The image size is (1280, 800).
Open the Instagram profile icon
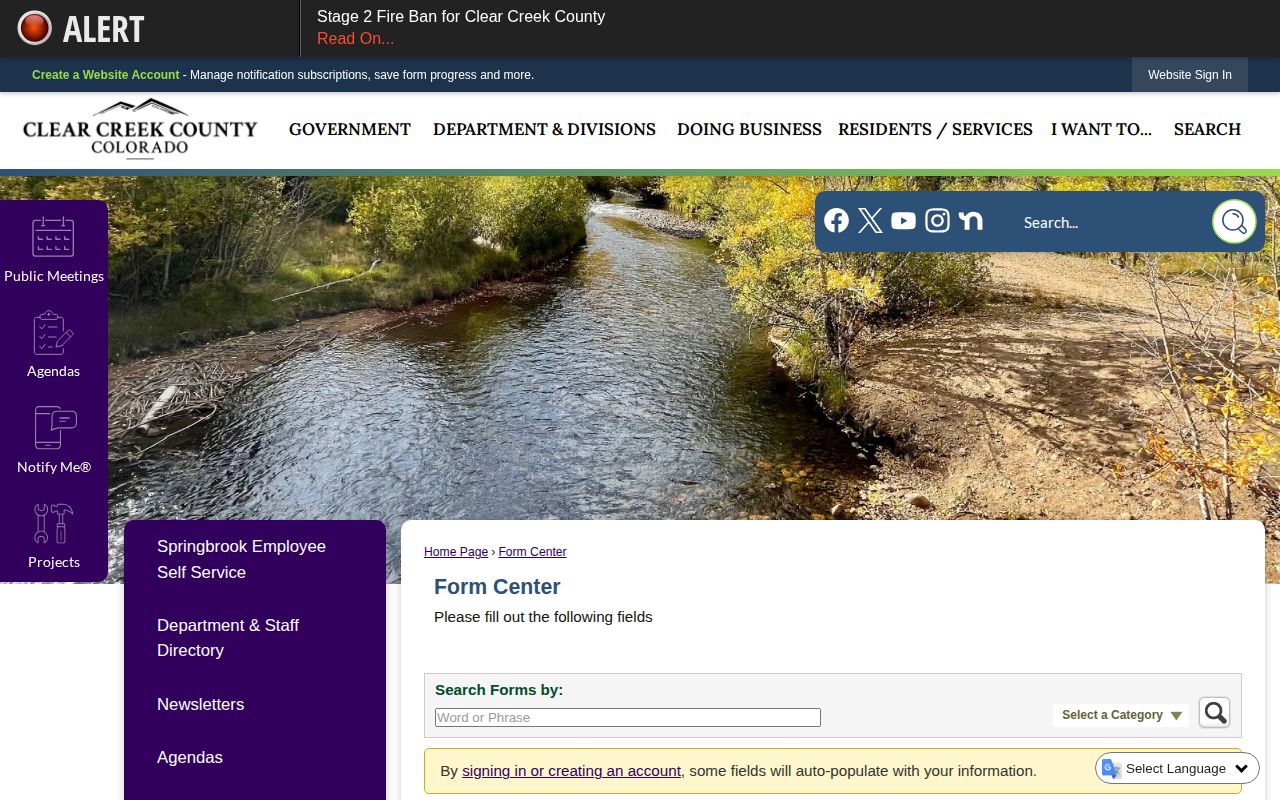pyautogui.click(x=937, y=221)
